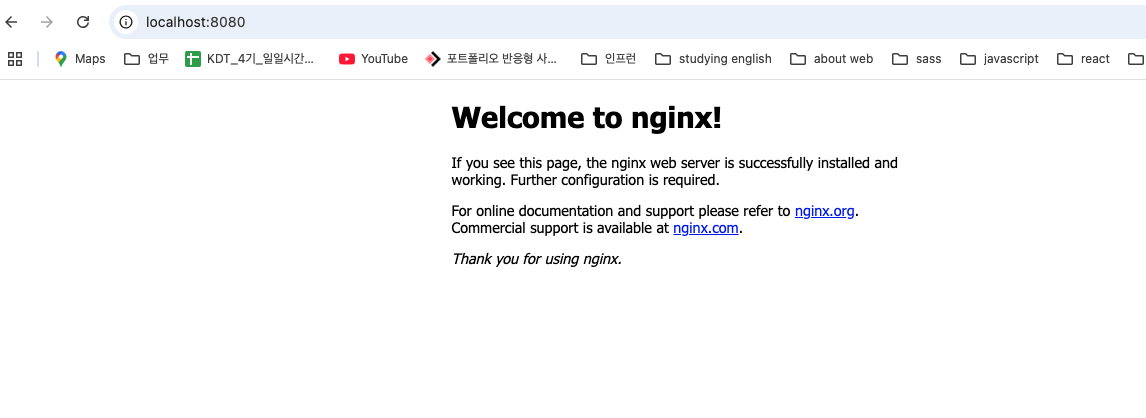View site information icon beside localhost:8080
This screenshot has width=1146, height=418.
coord(126,22)
